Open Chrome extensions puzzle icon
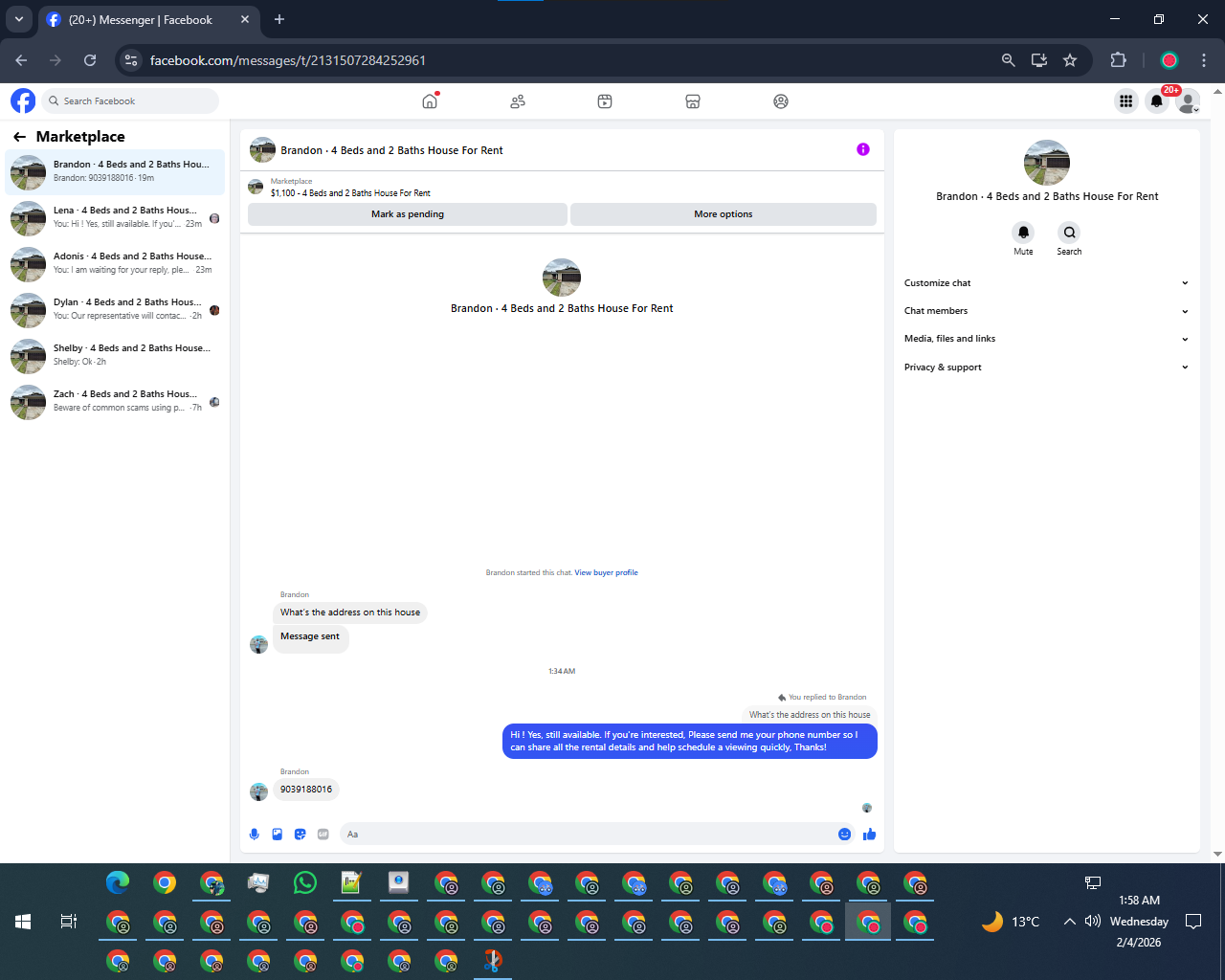This screenshot has height=980, width=1225. [1118, 60]
